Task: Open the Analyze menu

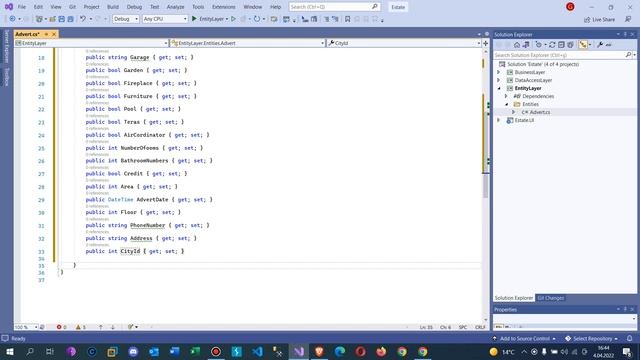Action: 176,7
